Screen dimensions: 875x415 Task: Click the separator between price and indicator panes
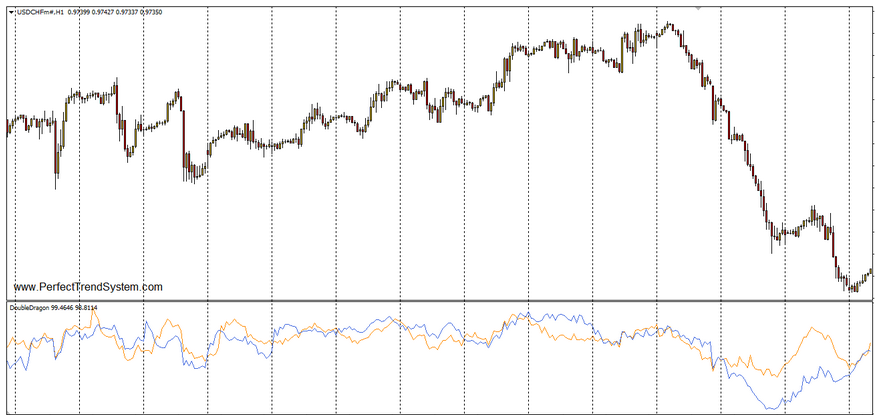[x=437, y=300]
